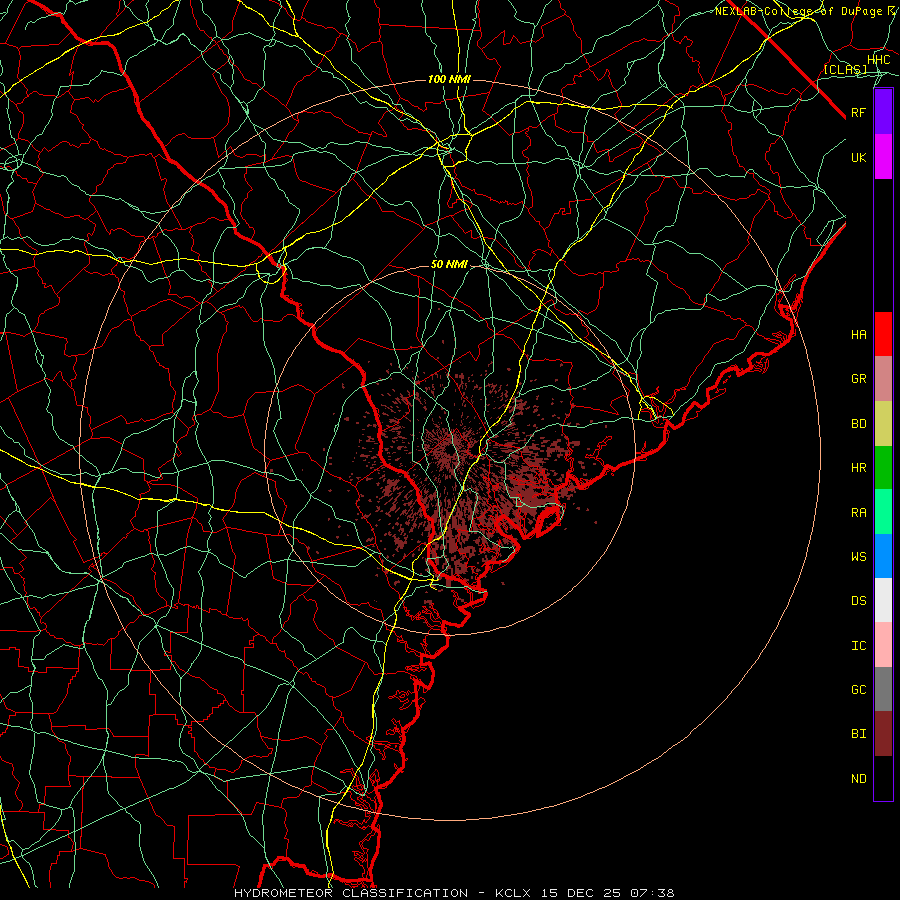900x900 pixels.
Task: Click the DS legend label
Action: click(859, 601)
